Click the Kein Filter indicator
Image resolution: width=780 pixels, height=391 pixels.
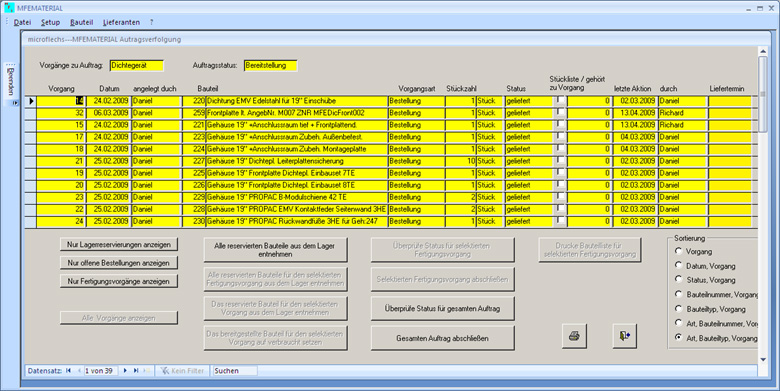pyautogui.click(x=182, y=371)
